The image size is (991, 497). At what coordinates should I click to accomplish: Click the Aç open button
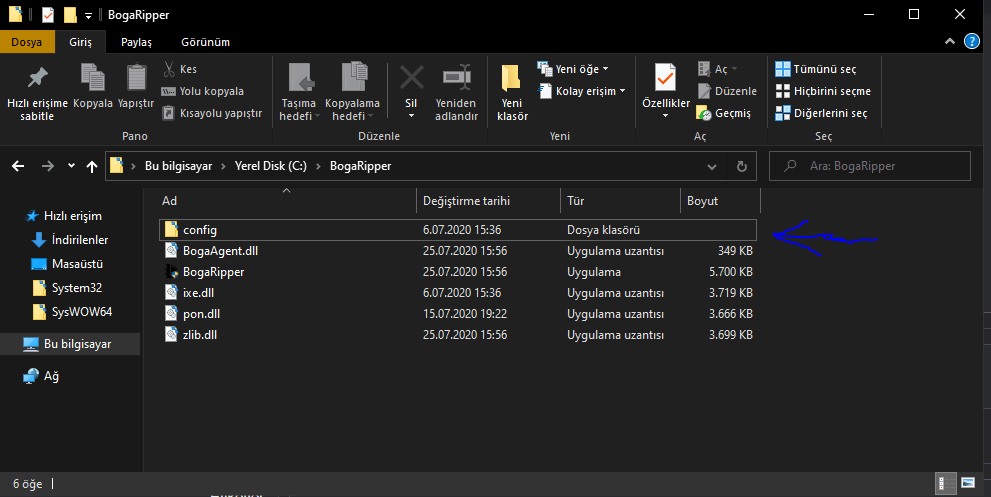click(x=717, y=69)
